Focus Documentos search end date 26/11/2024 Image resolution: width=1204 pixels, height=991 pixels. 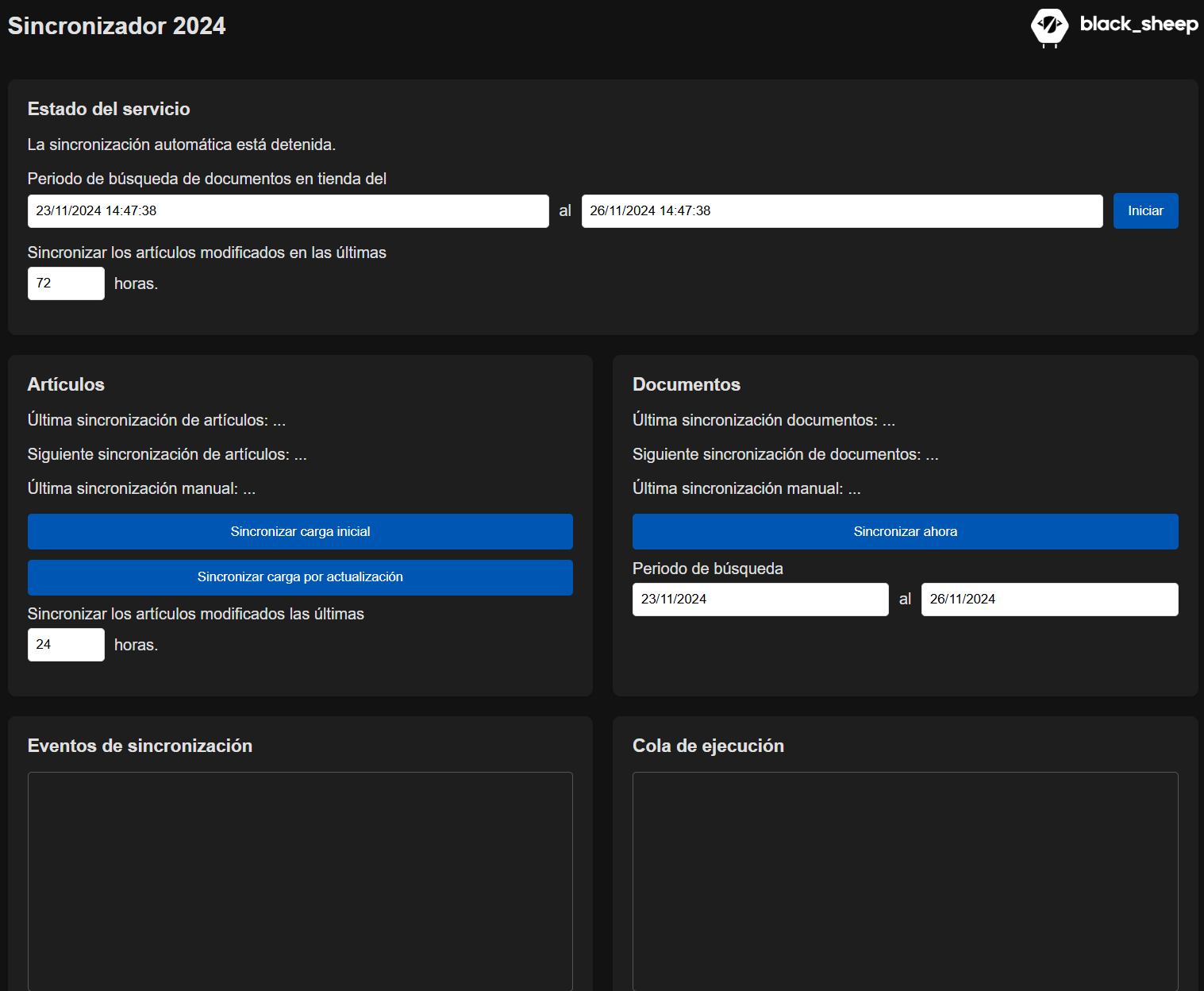pyautogui.click(x=1049, y=600)
